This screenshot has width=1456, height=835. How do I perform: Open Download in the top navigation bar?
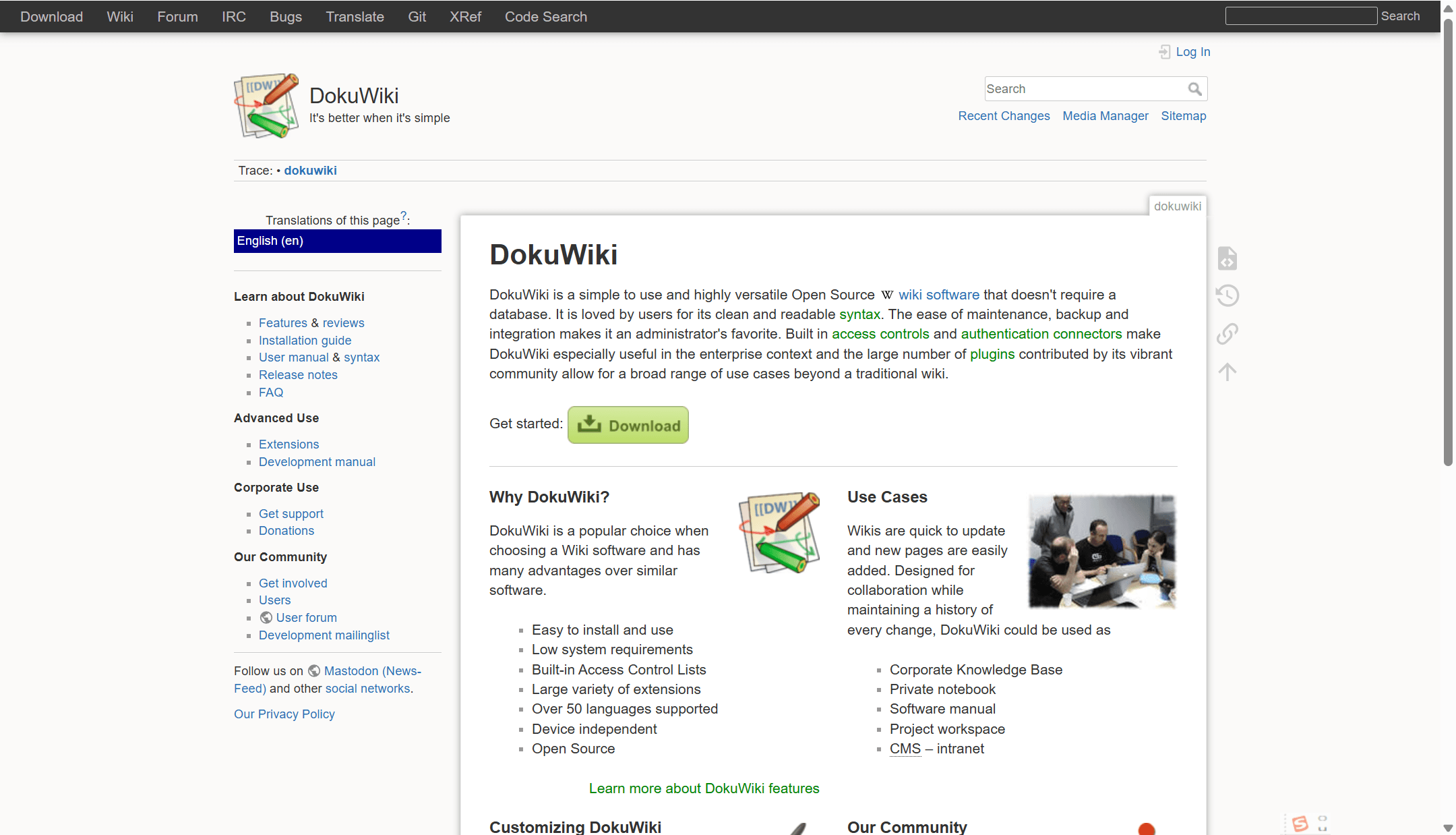coord(51,17)
